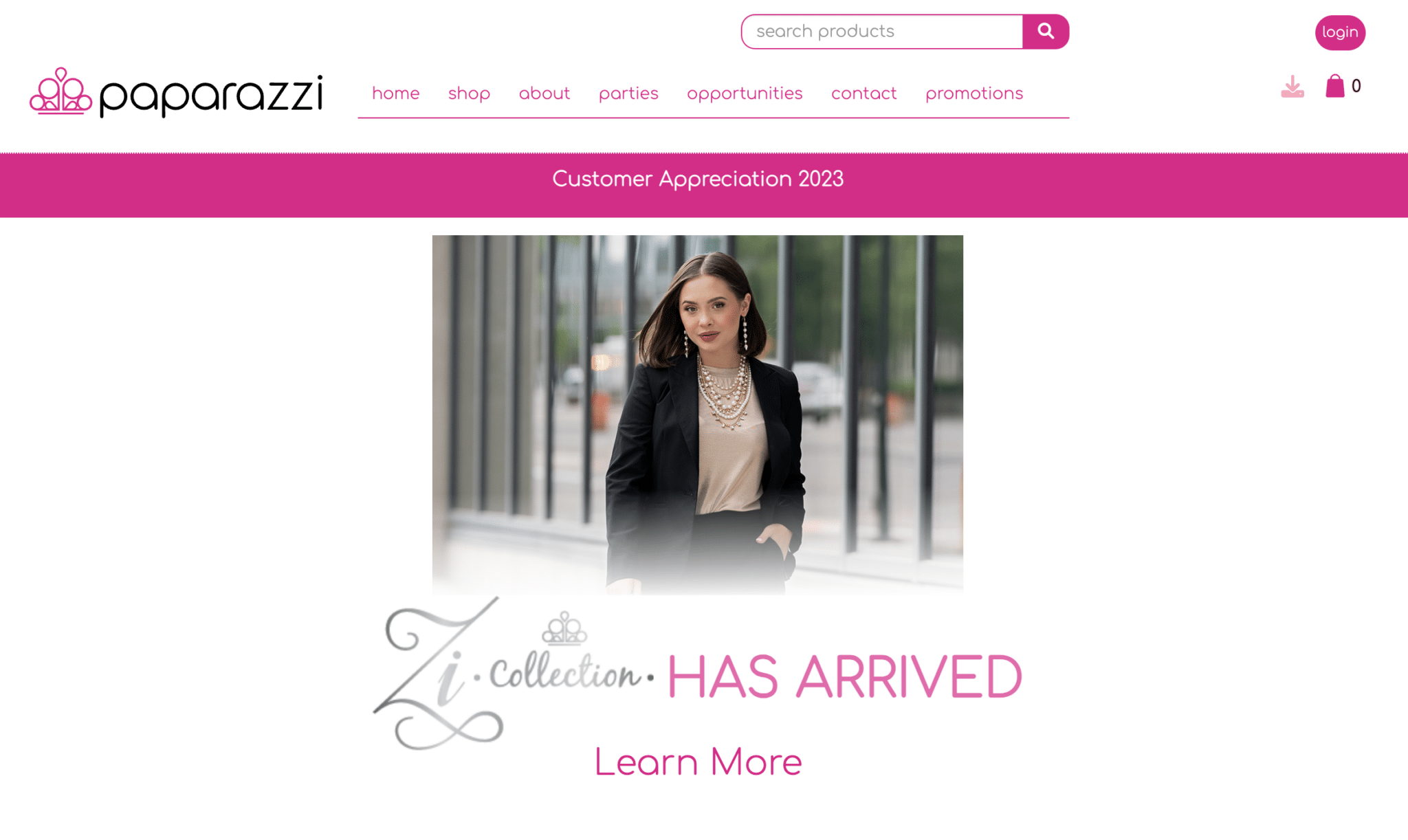Click the paparazzi wordmark logo
This screenshot has width=1408, height=840.
[x=211, y=95]
